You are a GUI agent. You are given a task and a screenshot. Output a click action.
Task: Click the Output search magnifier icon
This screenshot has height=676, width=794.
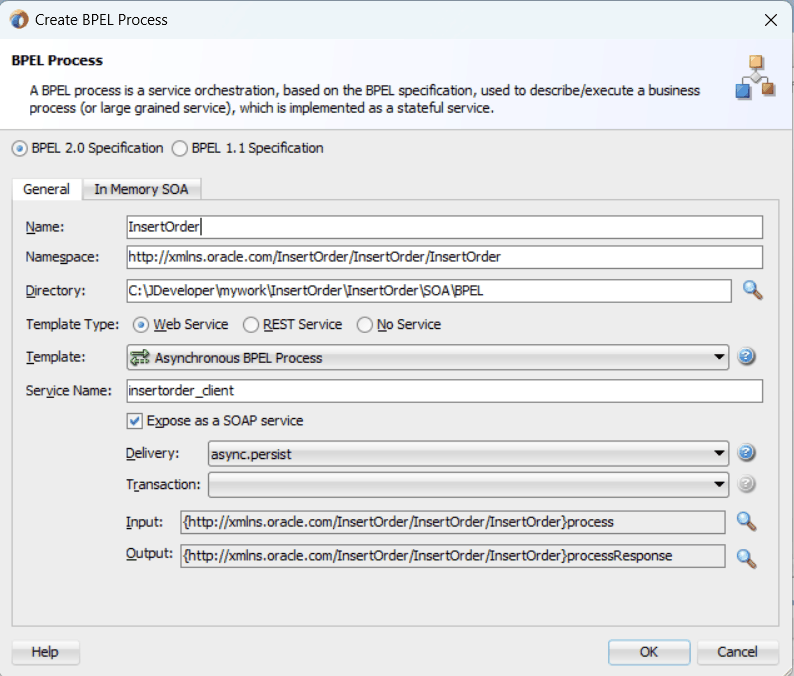point(746,556)
